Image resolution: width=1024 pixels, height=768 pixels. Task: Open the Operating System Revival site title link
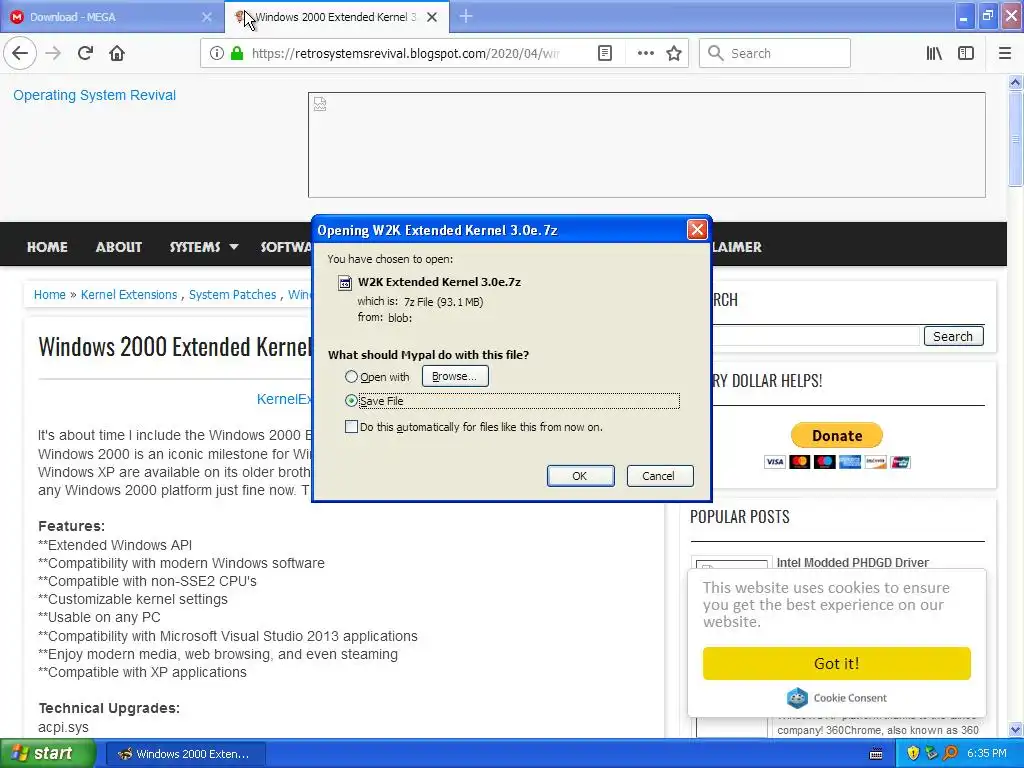[95, 95]
